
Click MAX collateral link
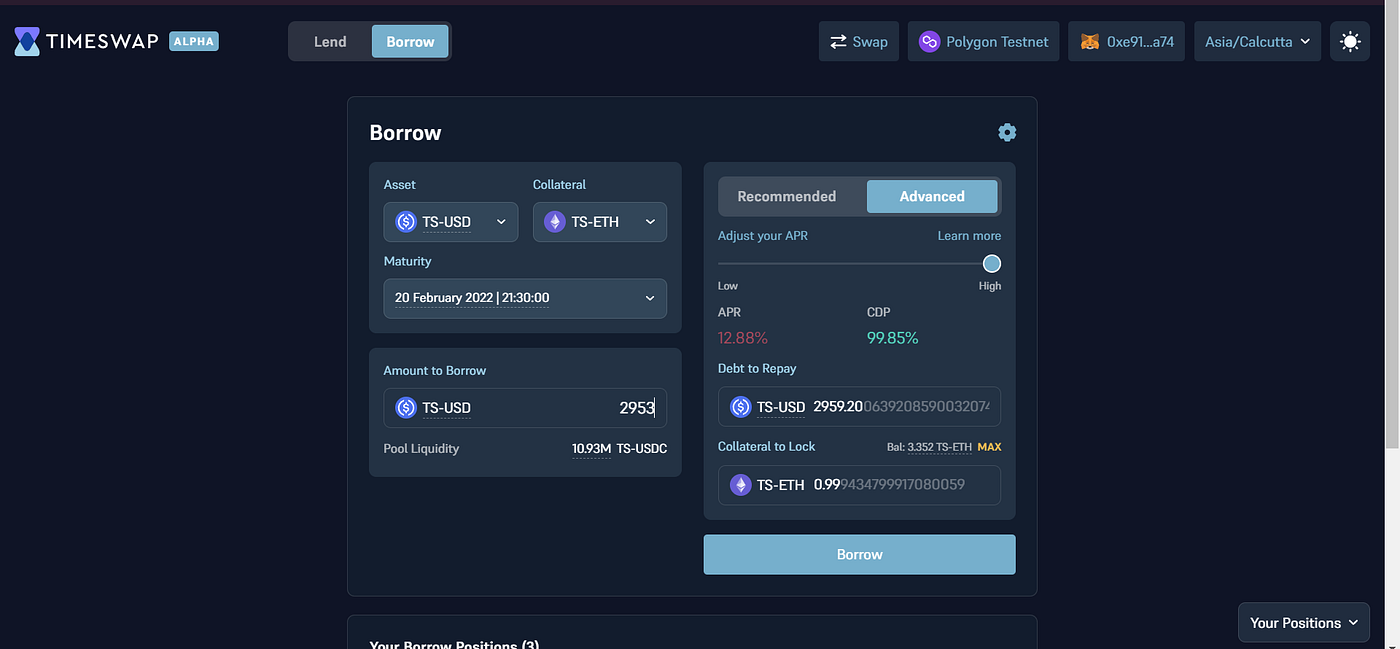[989, 447]
